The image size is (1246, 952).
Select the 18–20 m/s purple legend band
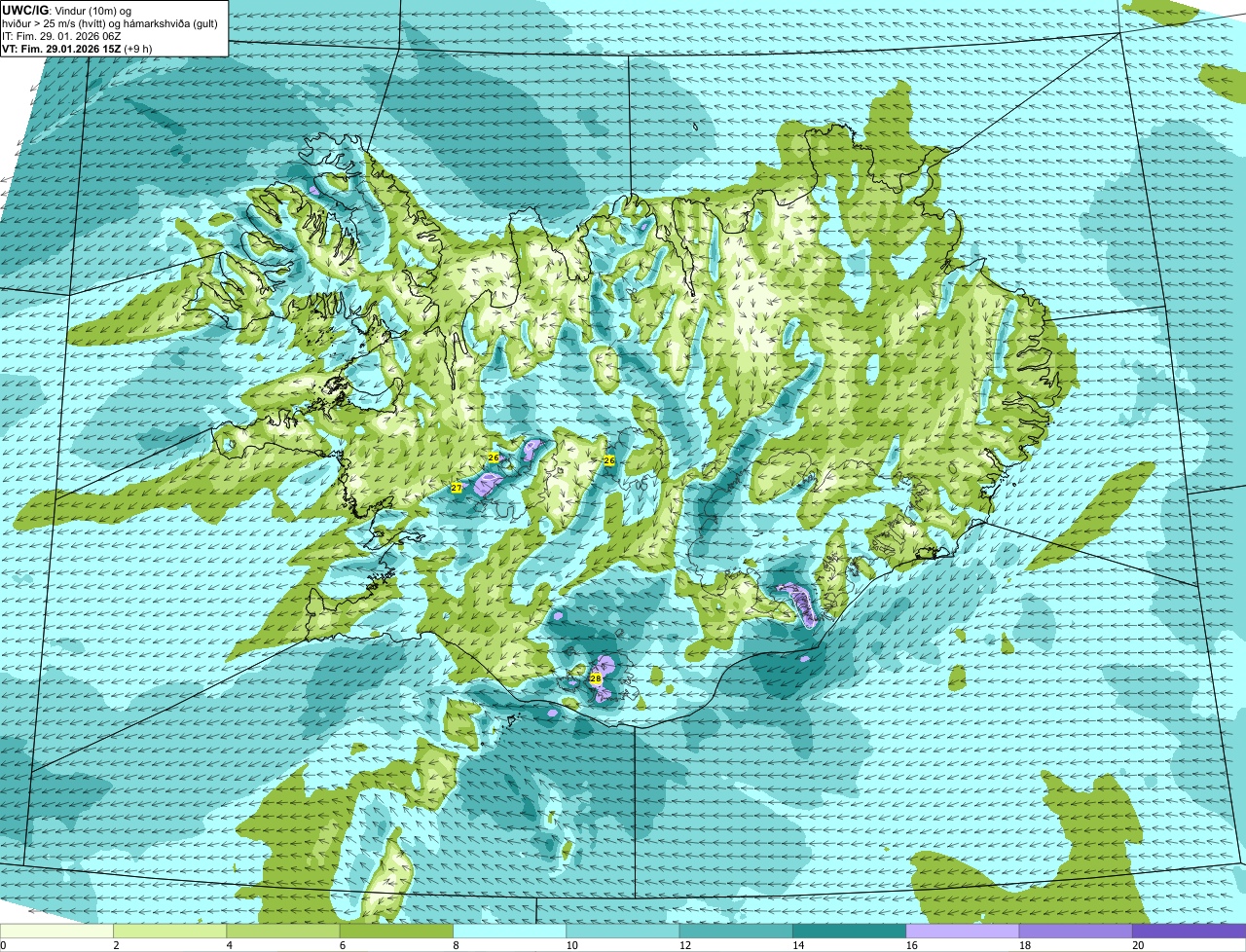(x=1076, y=932)
